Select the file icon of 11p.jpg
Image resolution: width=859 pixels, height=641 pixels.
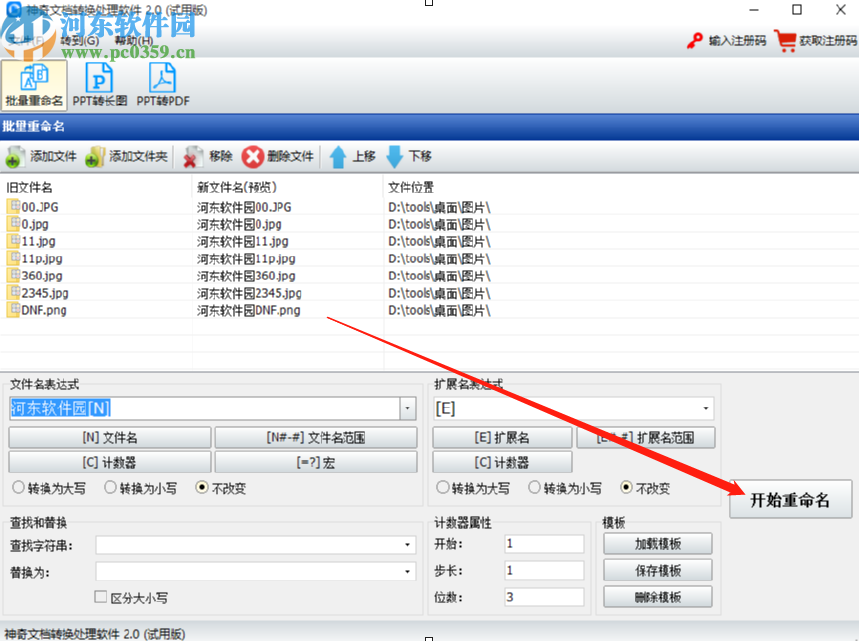(14, 257)
